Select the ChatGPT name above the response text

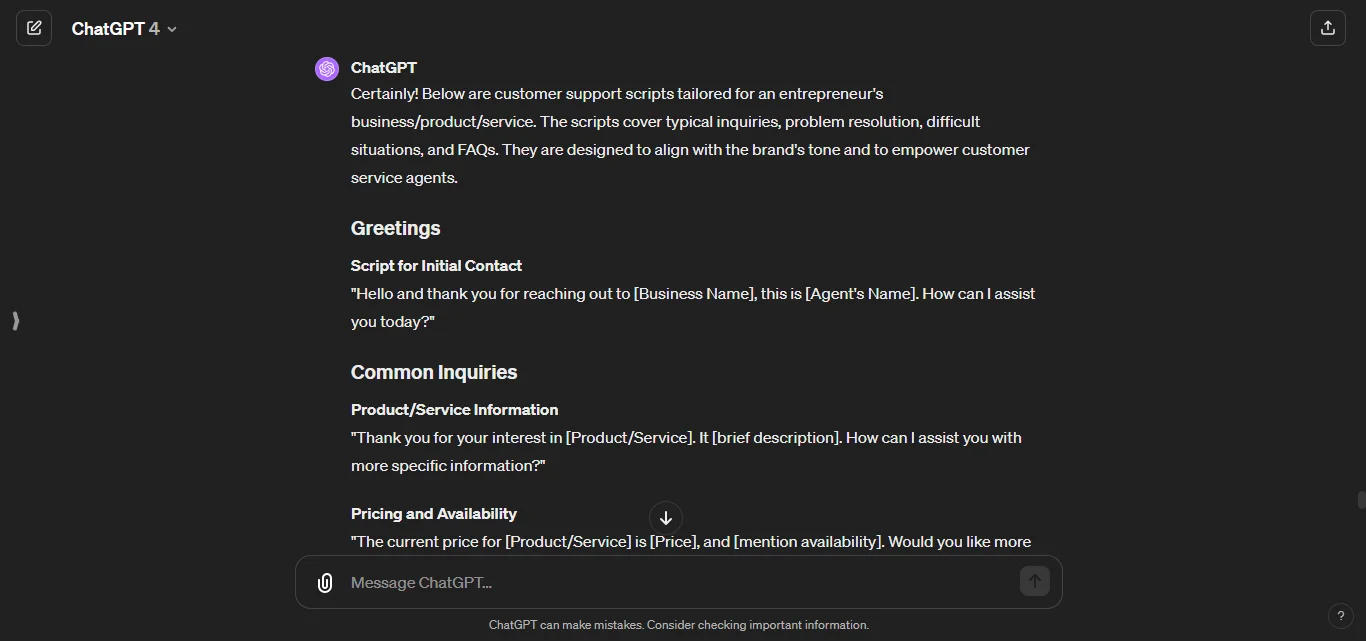(x=383, y=67)
